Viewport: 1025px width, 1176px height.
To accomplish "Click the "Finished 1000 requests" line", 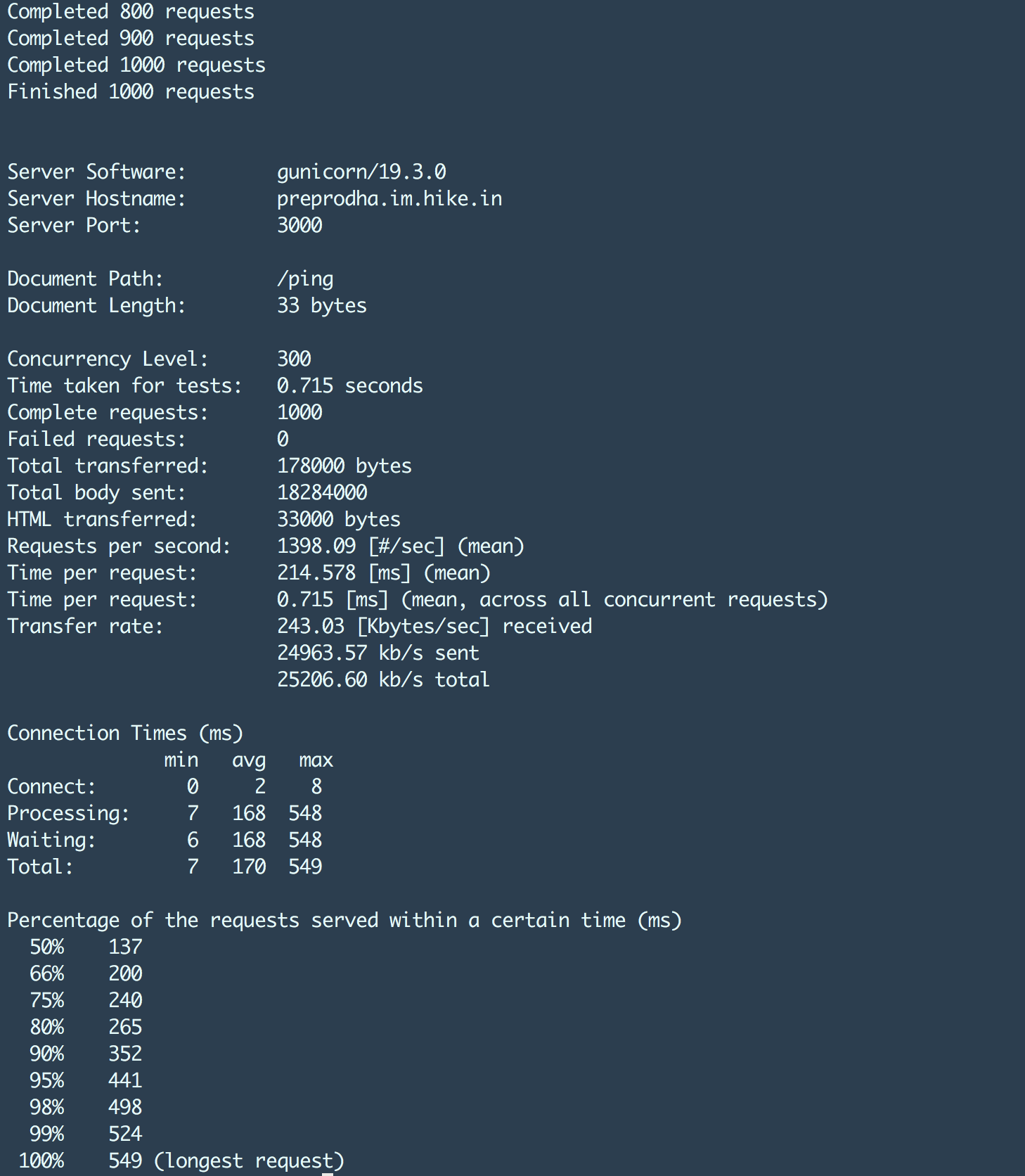I will click(131, 92).
